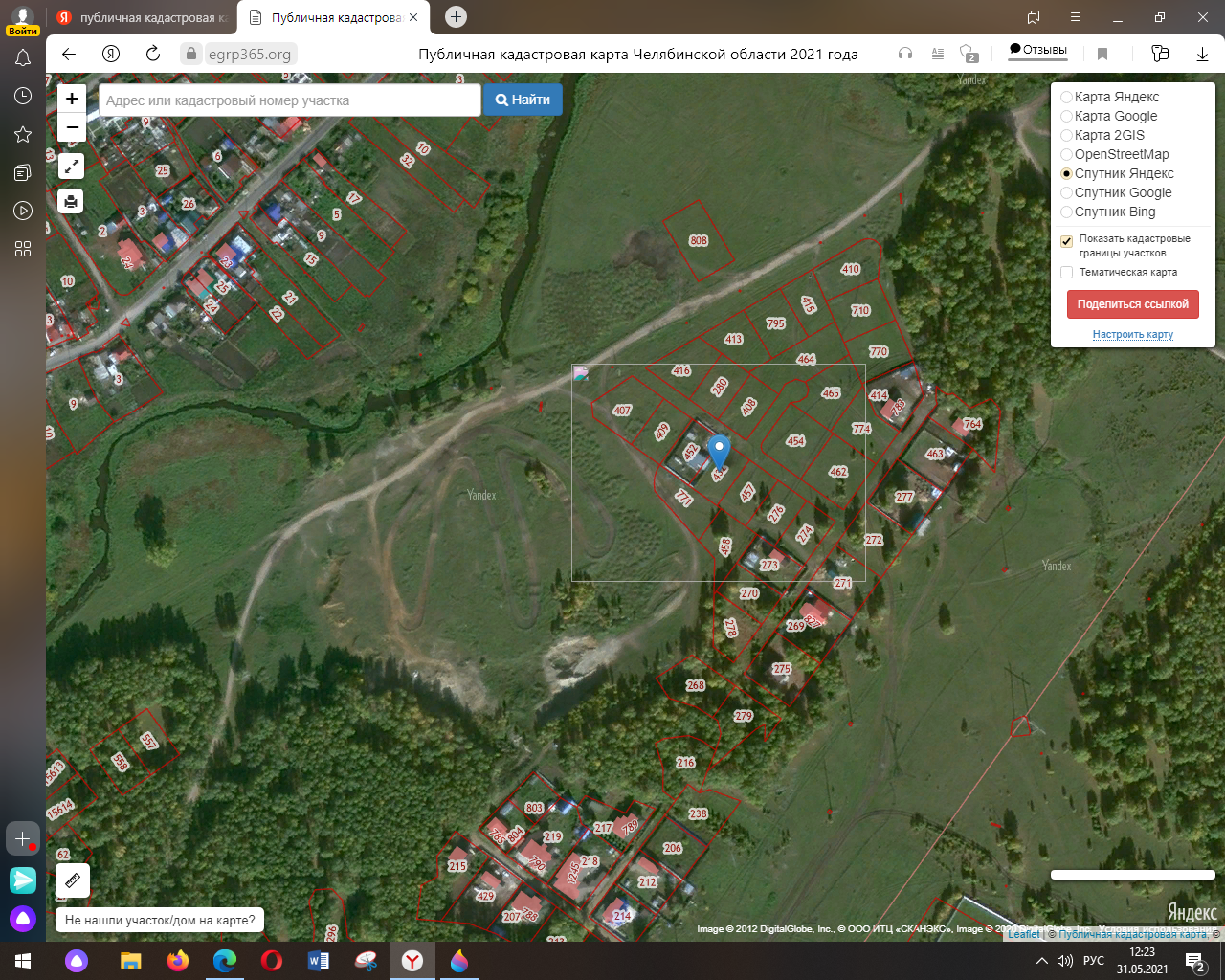Screen dimensions: 1225x980
Task: Open File Explorer from taskbar
Action: click(x=131, y=960)
